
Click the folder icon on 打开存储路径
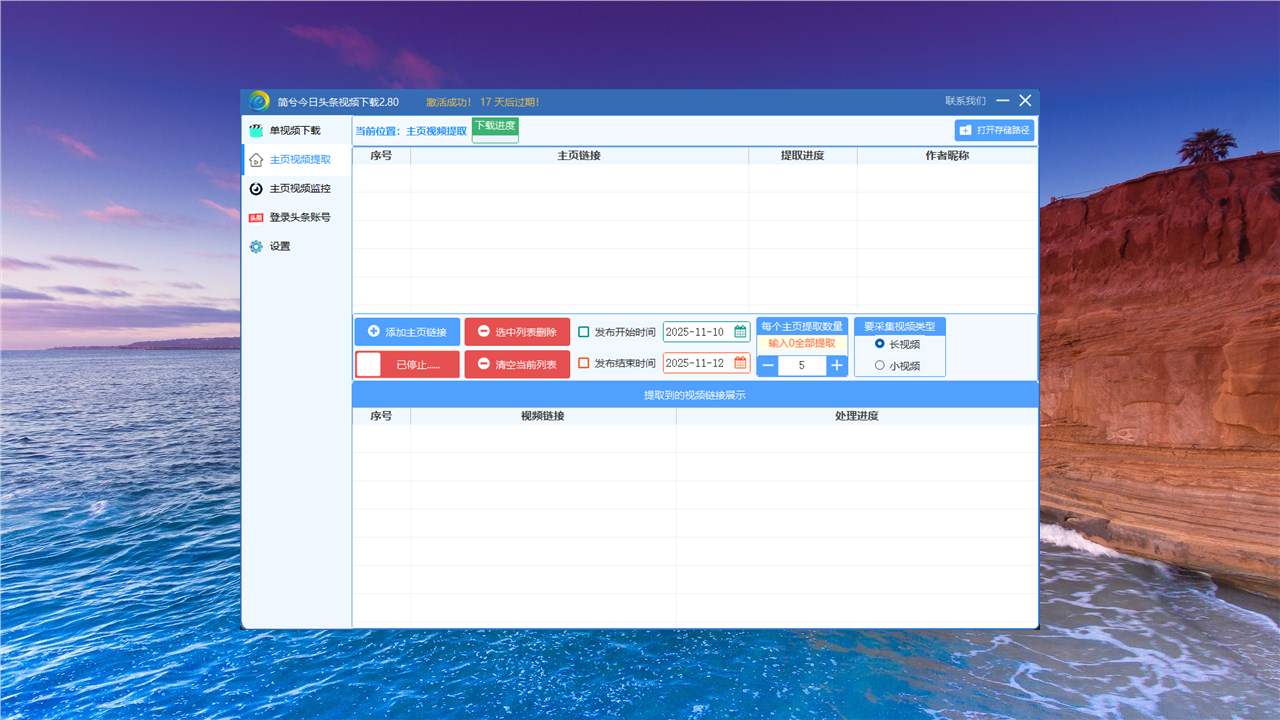(x=966, y=130)
